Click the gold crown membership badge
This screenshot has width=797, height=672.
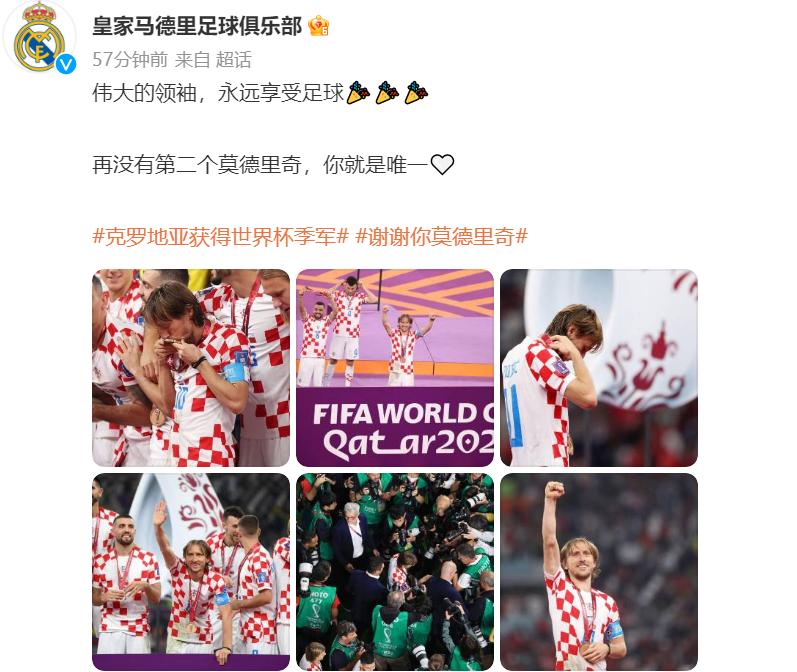(x=318, y=26)
